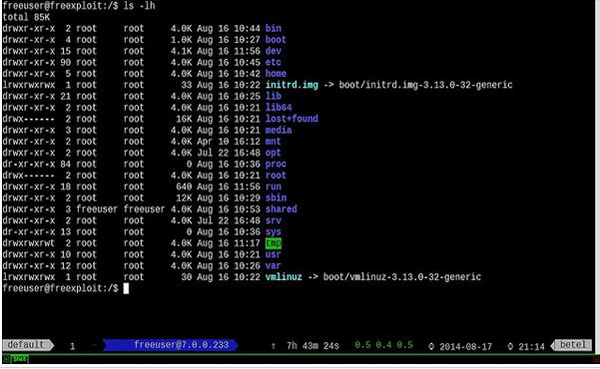Screen dimensions: 600x369
Task: Click the lost+found directory name
Action: point(292,119)
